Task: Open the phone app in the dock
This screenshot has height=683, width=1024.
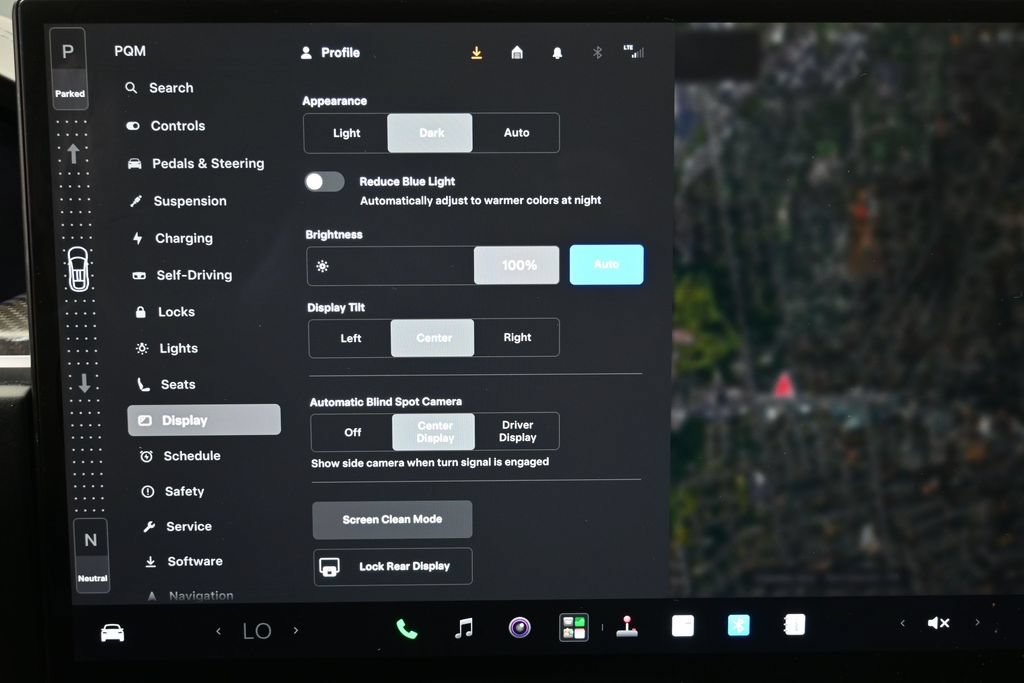Action: (x=406, y=629)
